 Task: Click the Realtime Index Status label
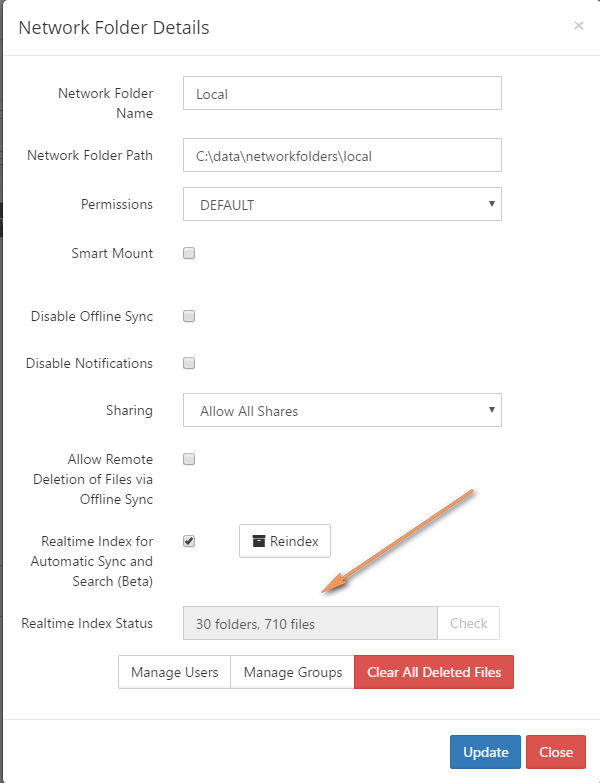click(87, 623)
